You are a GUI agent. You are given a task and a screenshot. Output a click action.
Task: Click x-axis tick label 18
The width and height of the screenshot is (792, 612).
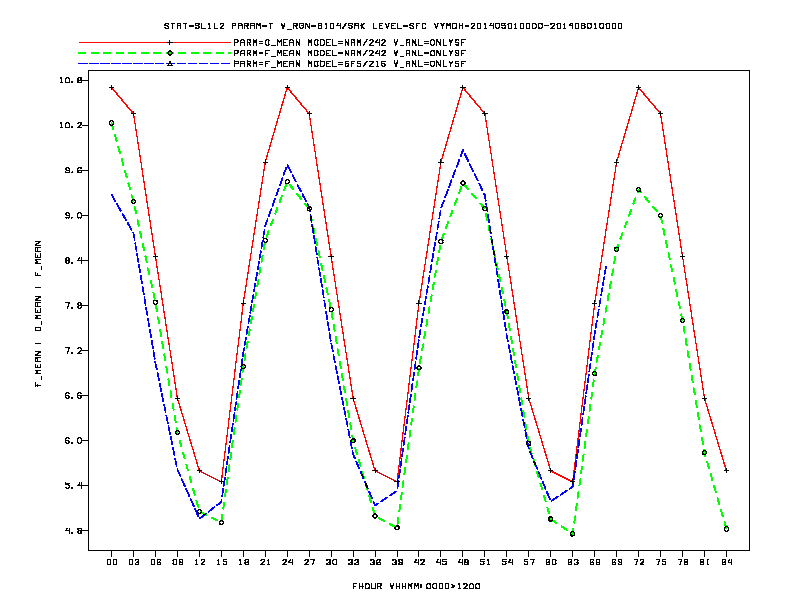tap(243, 562)
